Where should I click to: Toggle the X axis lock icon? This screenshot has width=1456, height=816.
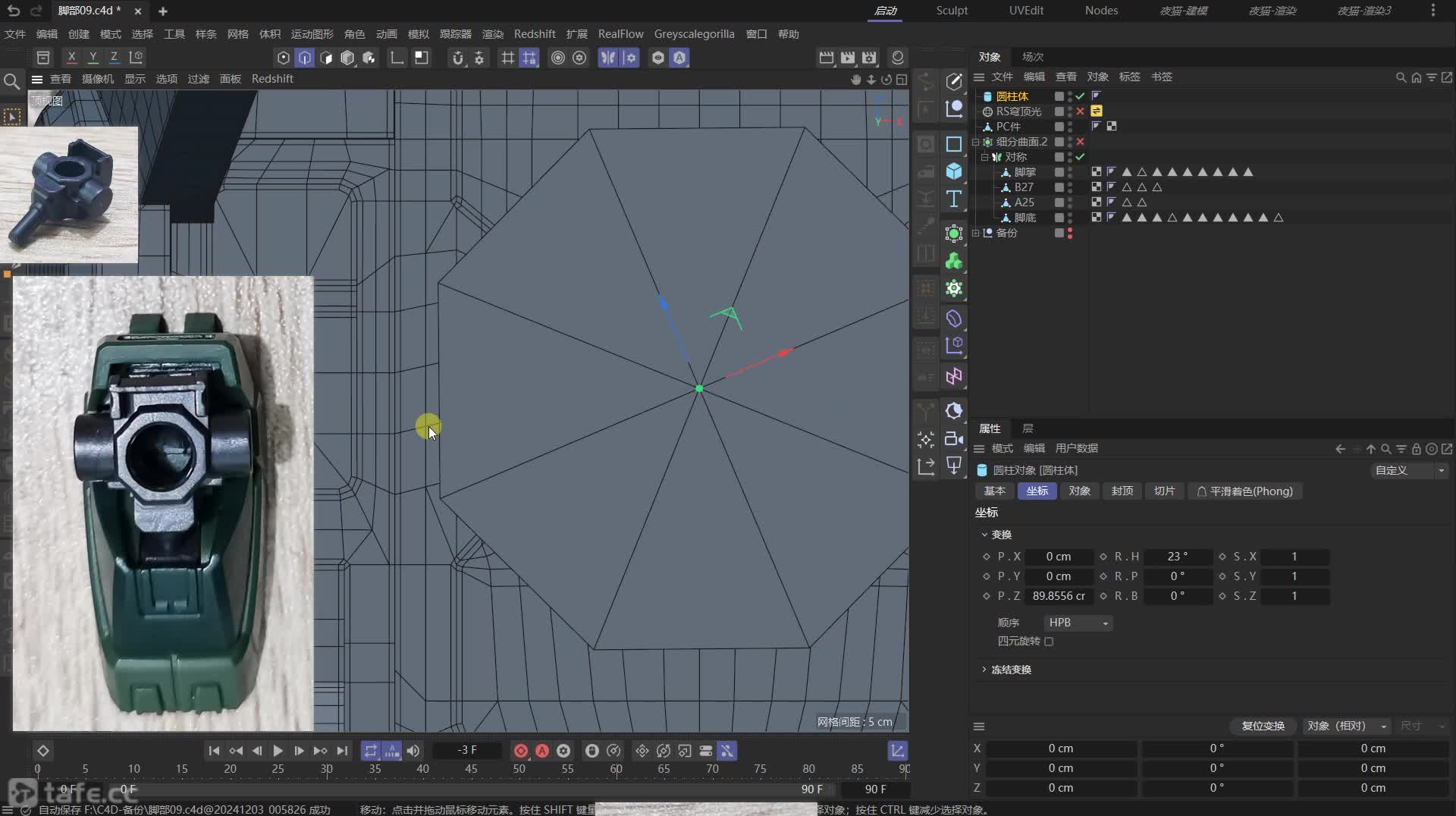71,57
